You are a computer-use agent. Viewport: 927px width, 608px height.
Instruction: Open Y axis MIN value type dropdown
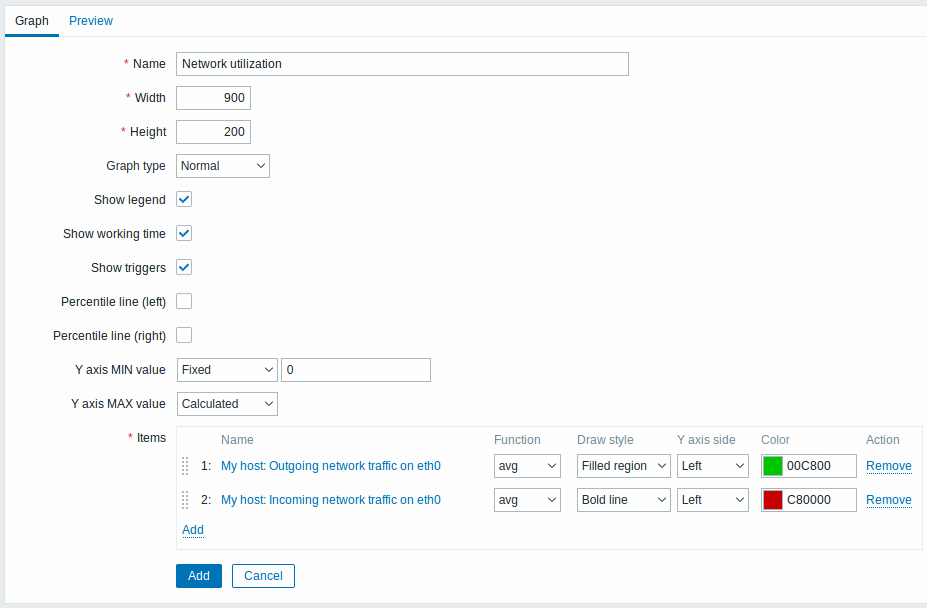tap(227, 370)
